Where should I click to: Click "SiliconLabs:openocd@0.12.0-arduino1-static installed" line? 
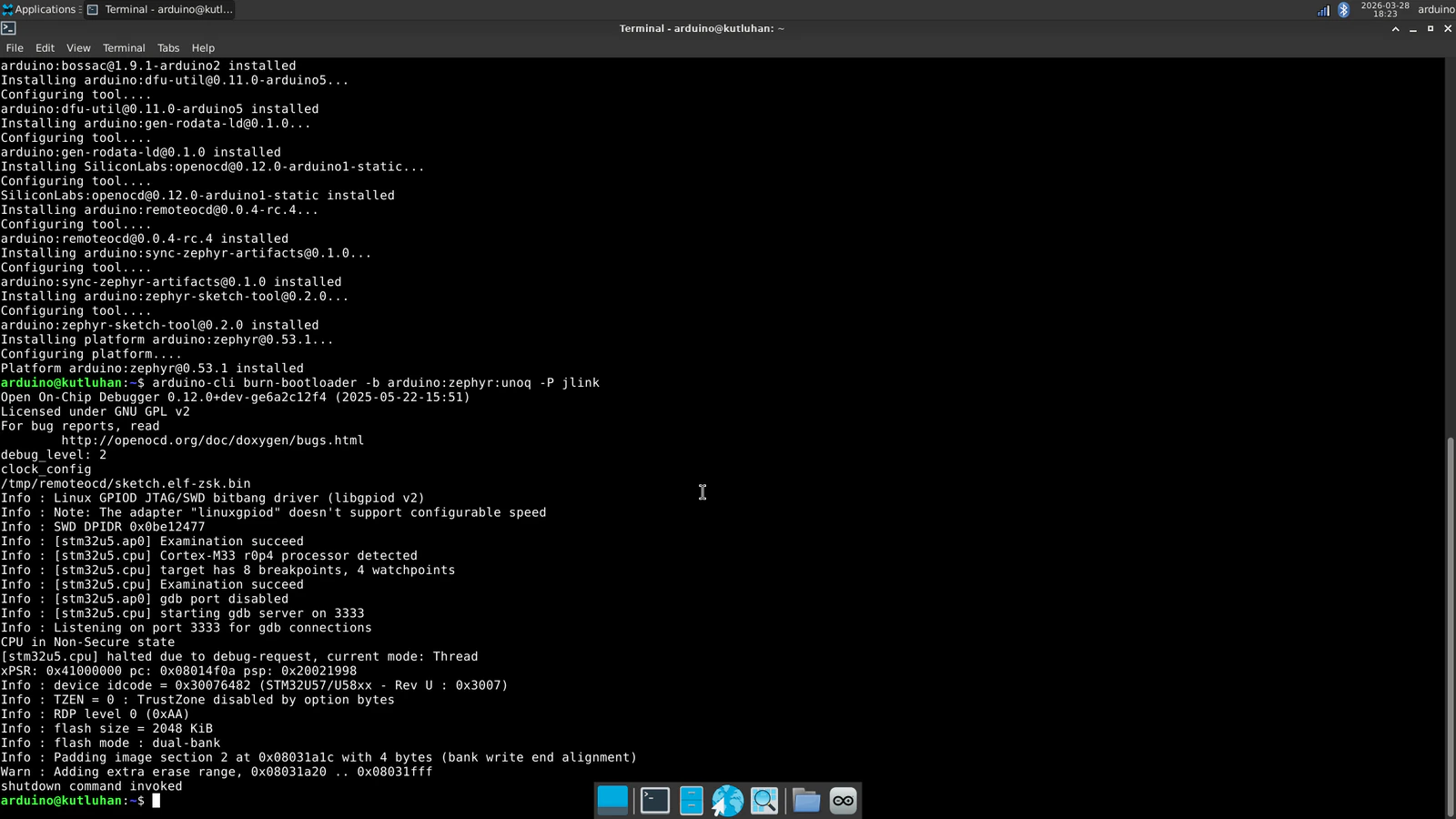point(197,196)
